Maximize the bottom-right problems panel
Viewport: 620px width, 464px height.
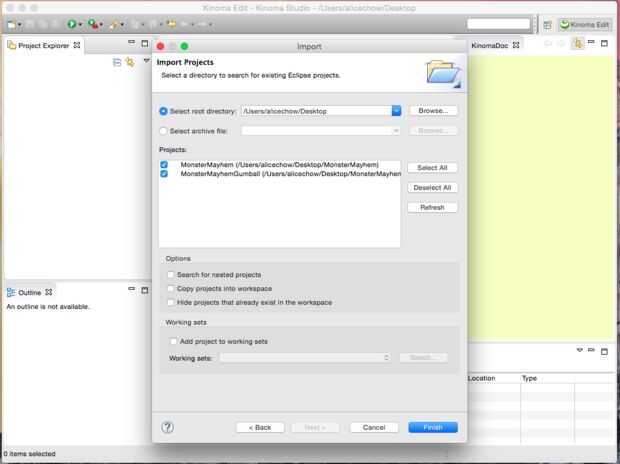coord(604,351)
